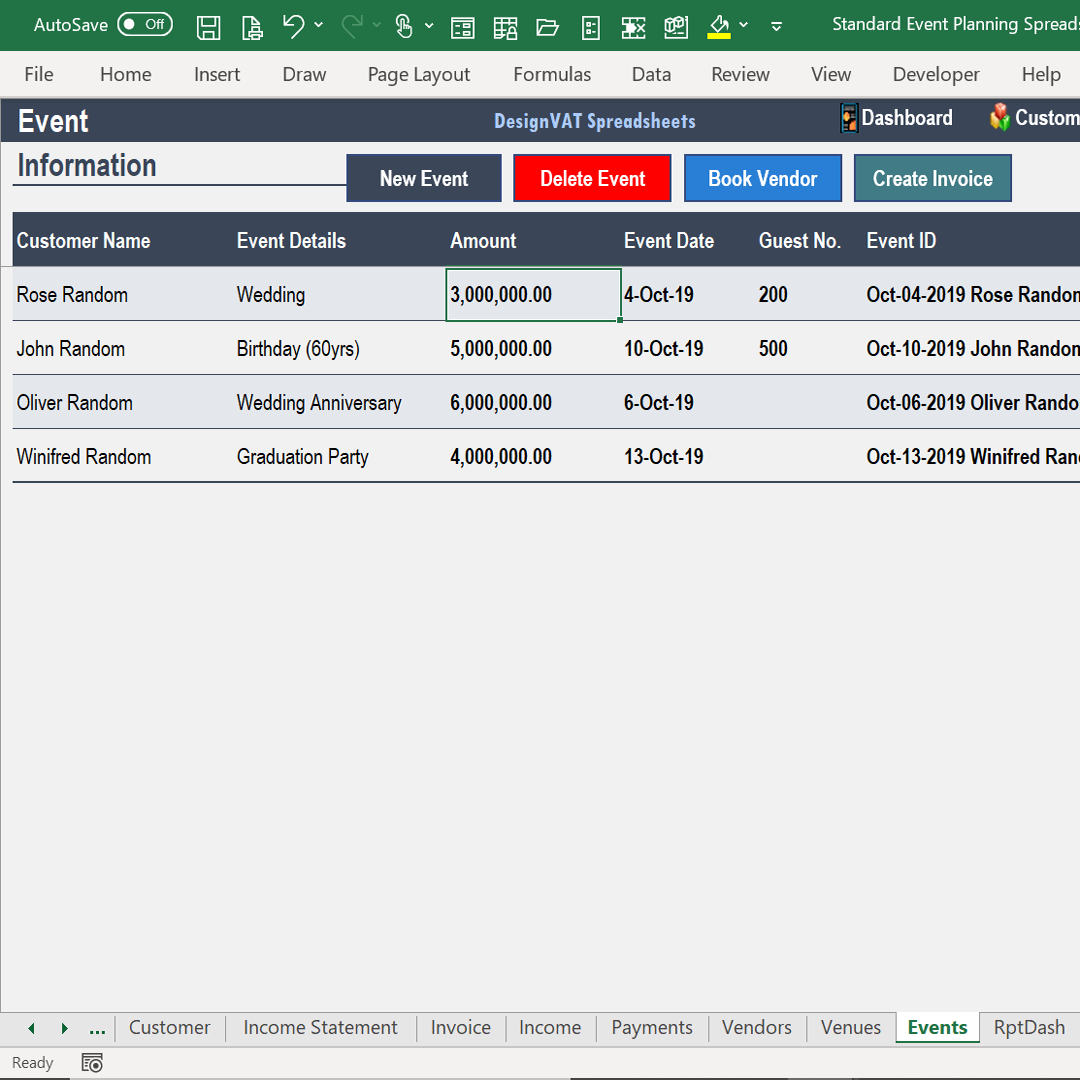Screen dimensions: 1080x1080
Task: Click the Undo icon
Action: (x=293, y=27)
